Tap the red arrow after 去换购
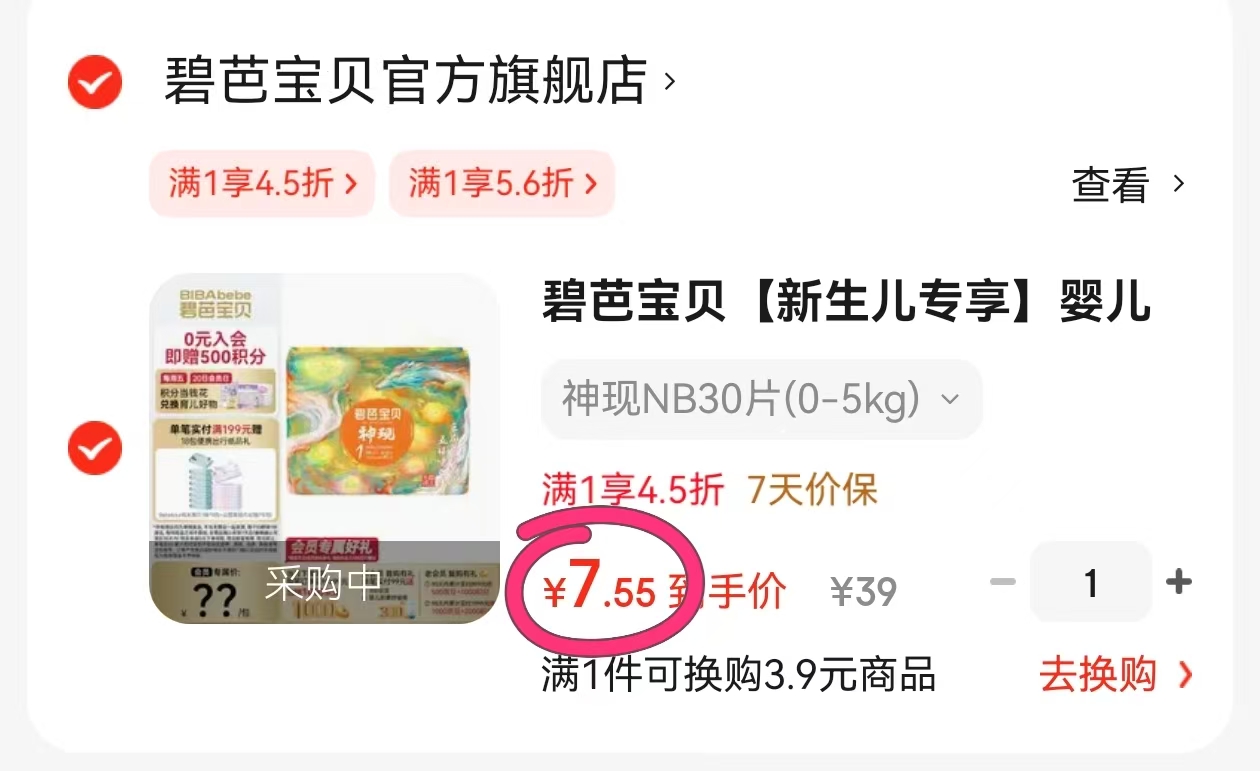This screenshot has width=1260, height=771. [1185, 675]
